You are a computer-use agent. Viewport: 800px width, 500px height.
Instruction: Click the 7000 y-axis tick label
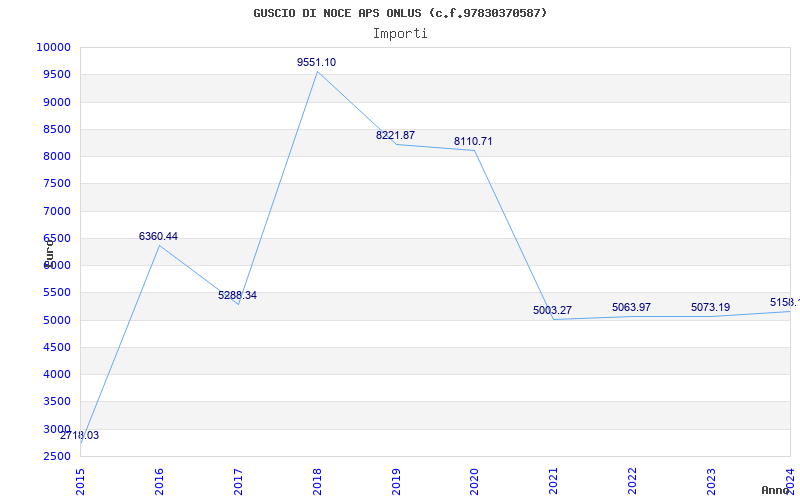56,211
